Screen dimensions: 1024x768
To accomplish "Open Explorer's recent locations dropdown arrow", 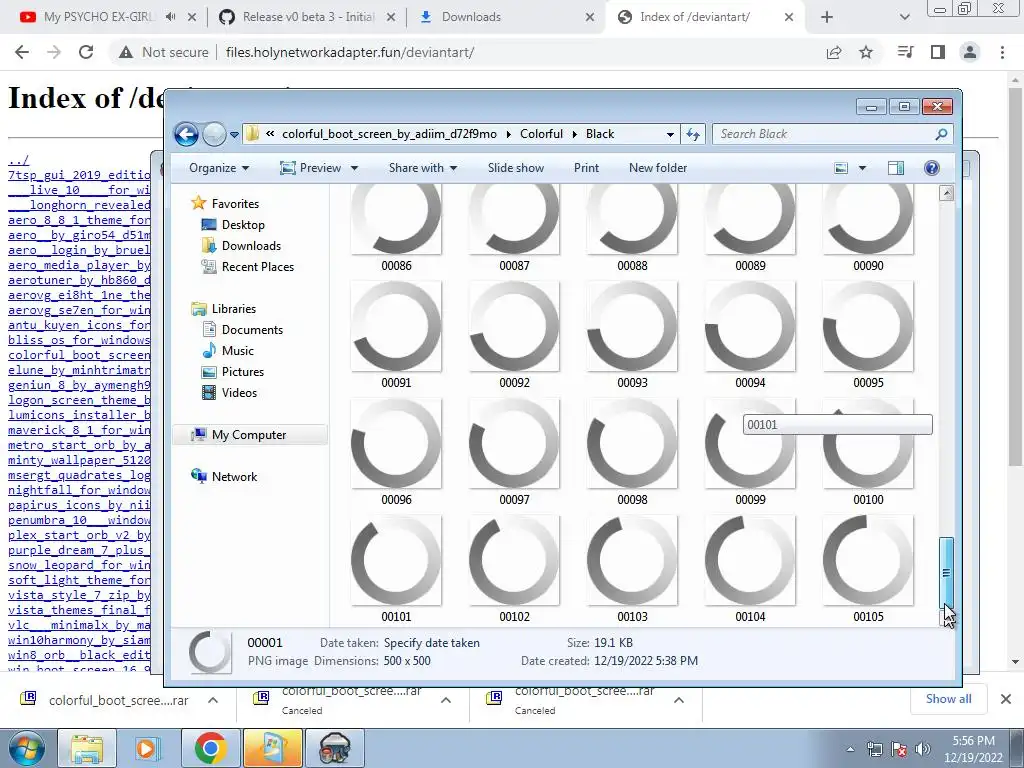I will click(234, 135).
